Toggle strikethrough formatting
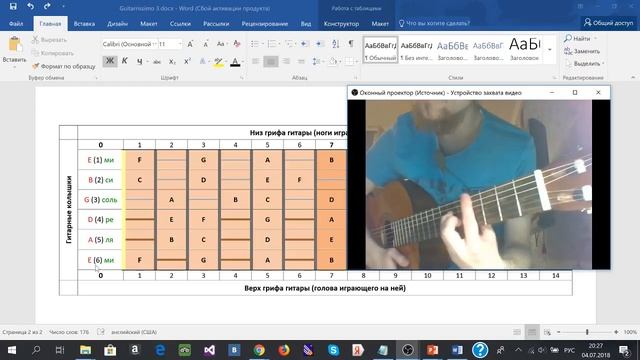This screenshot has height=360, width=640. pyautogui.click(x=157, y=62)
